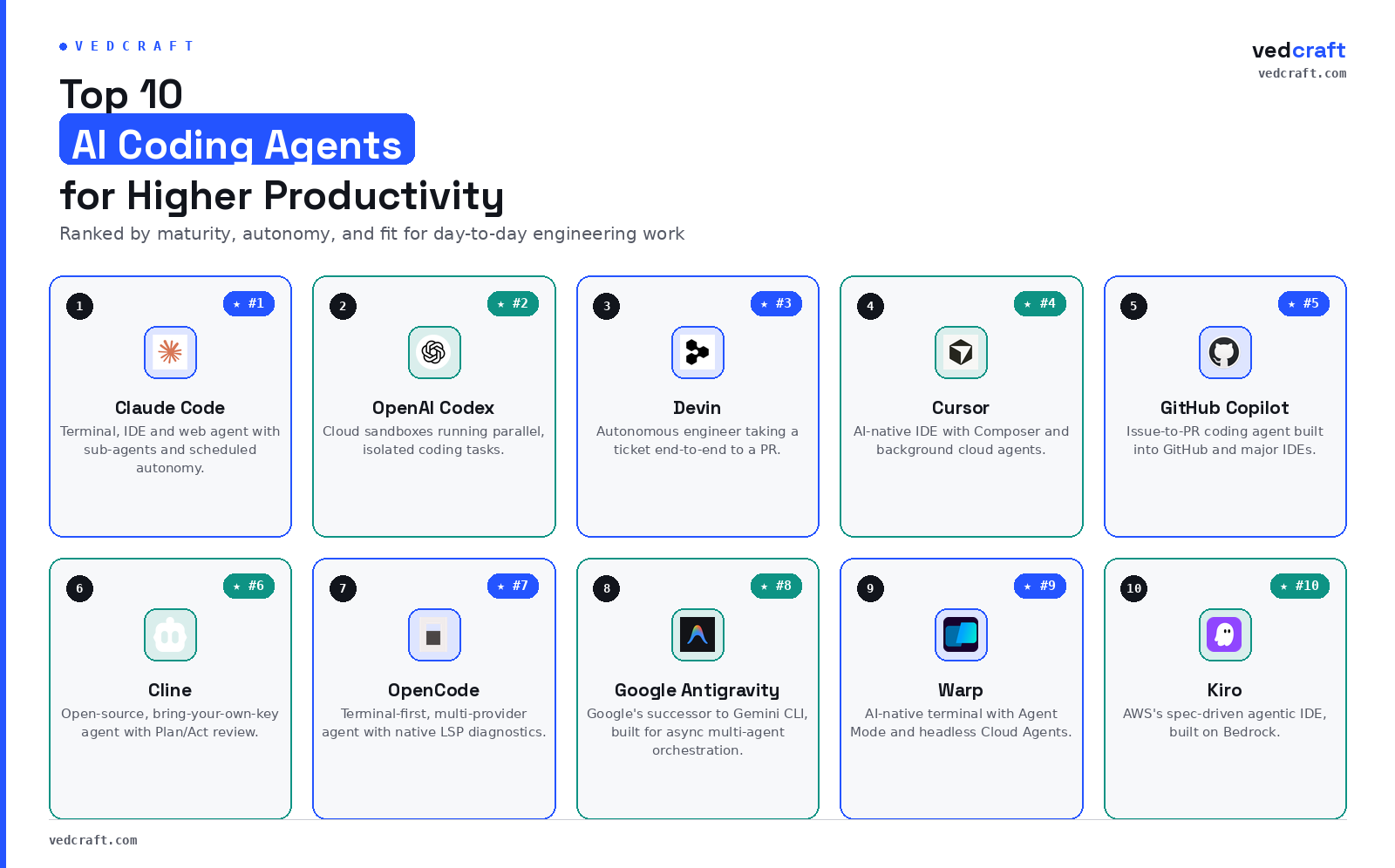Click the 'Top 10' heading text
The image size is (1395, 868).
coord(121,94)
